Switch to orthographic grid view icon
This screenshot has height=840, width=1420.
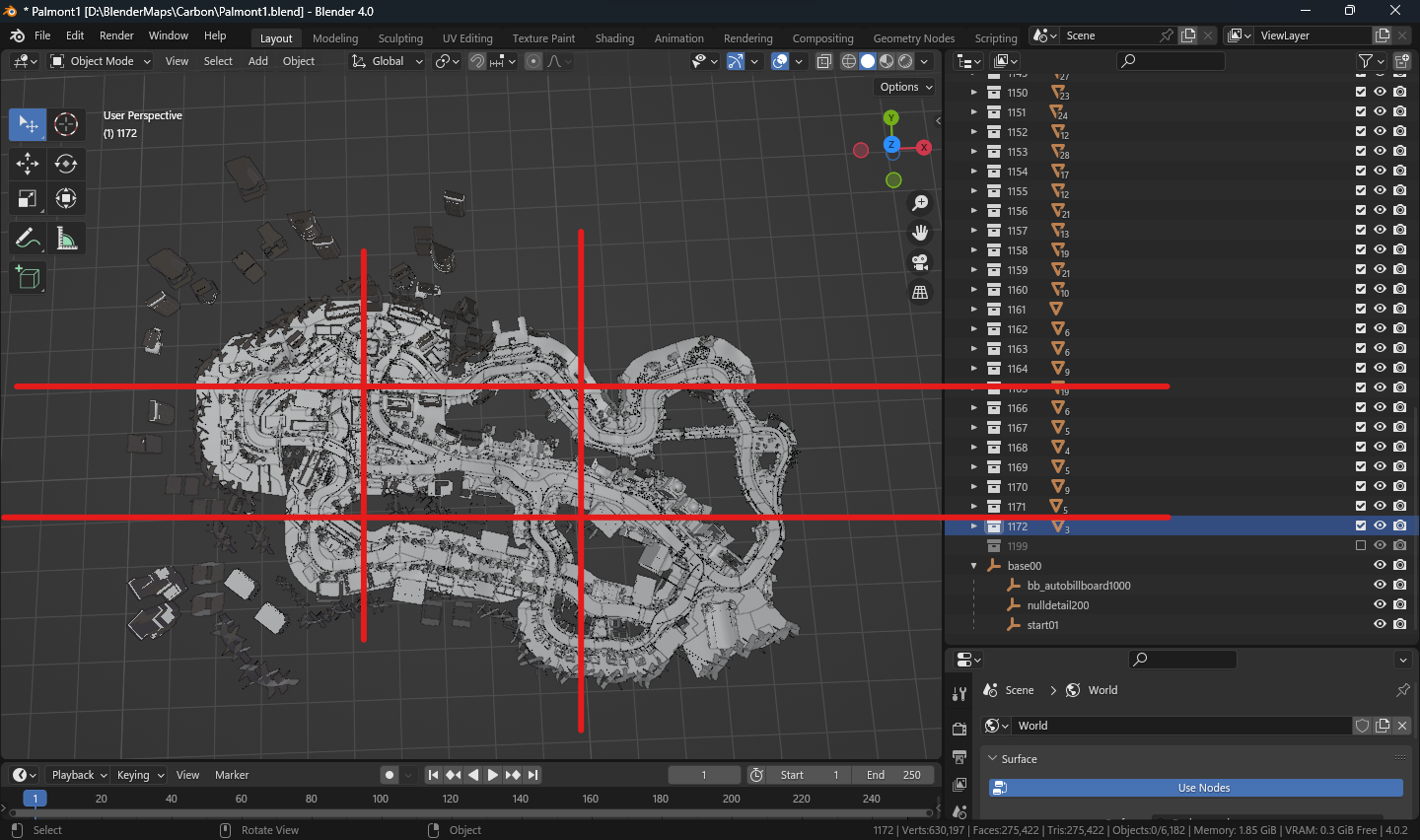coord(920,293)
